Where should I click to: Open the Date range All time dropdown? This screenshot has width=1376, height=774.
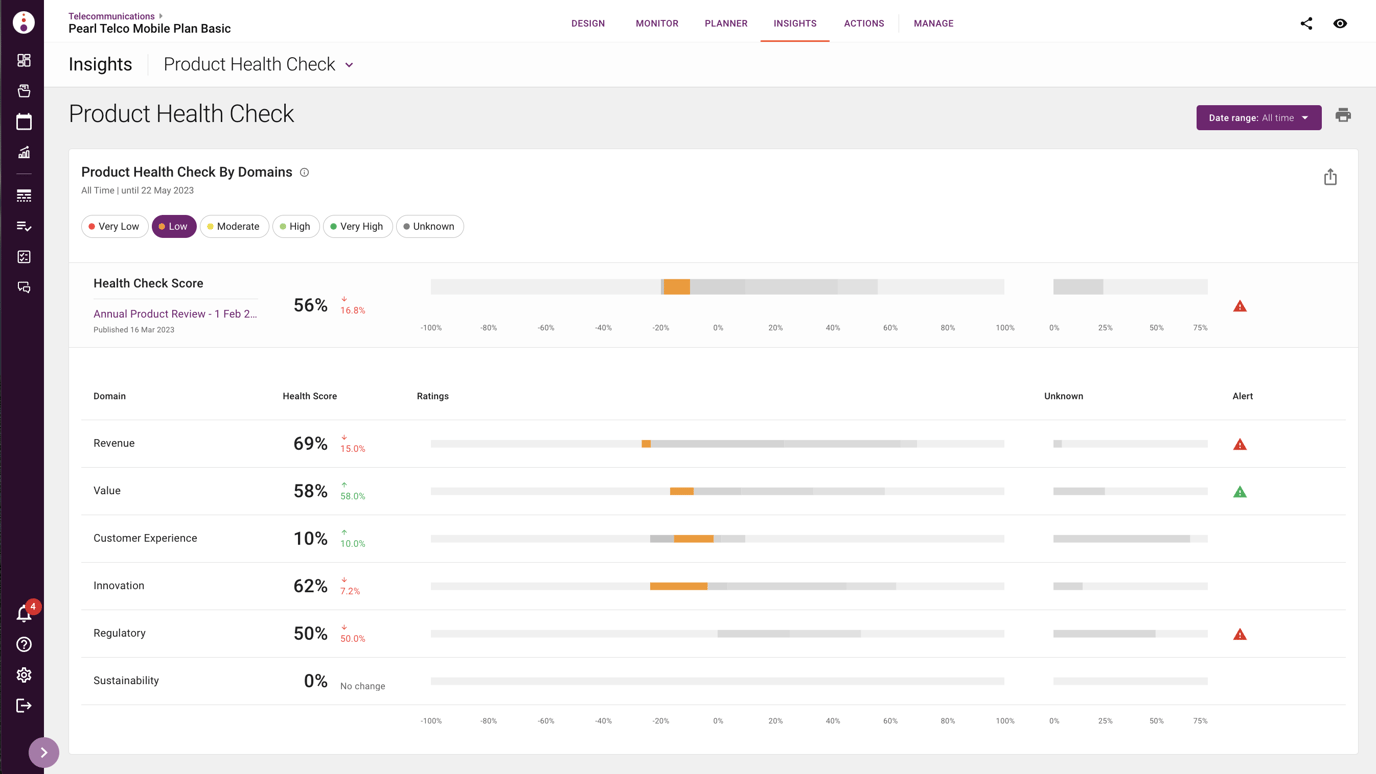1258,117
